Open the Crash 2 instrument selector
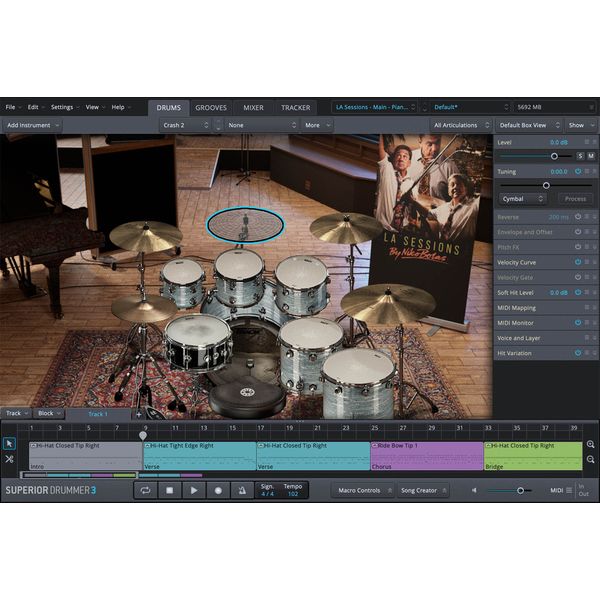 point(185,125)
